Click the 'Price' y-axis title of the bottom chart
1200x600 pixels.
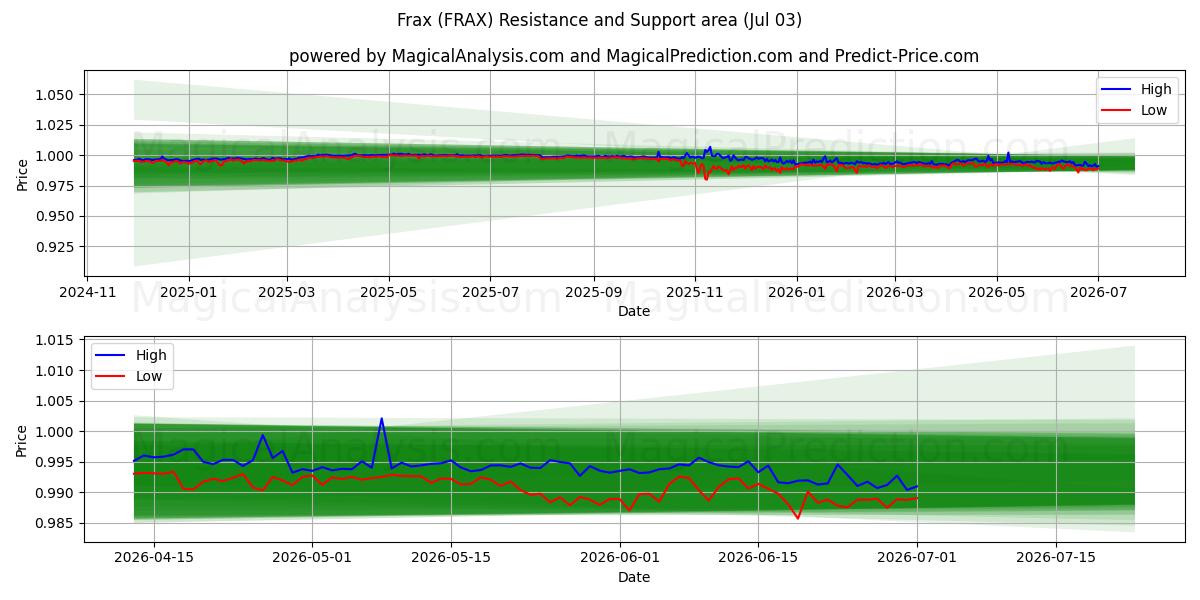(x=22, y=440)
